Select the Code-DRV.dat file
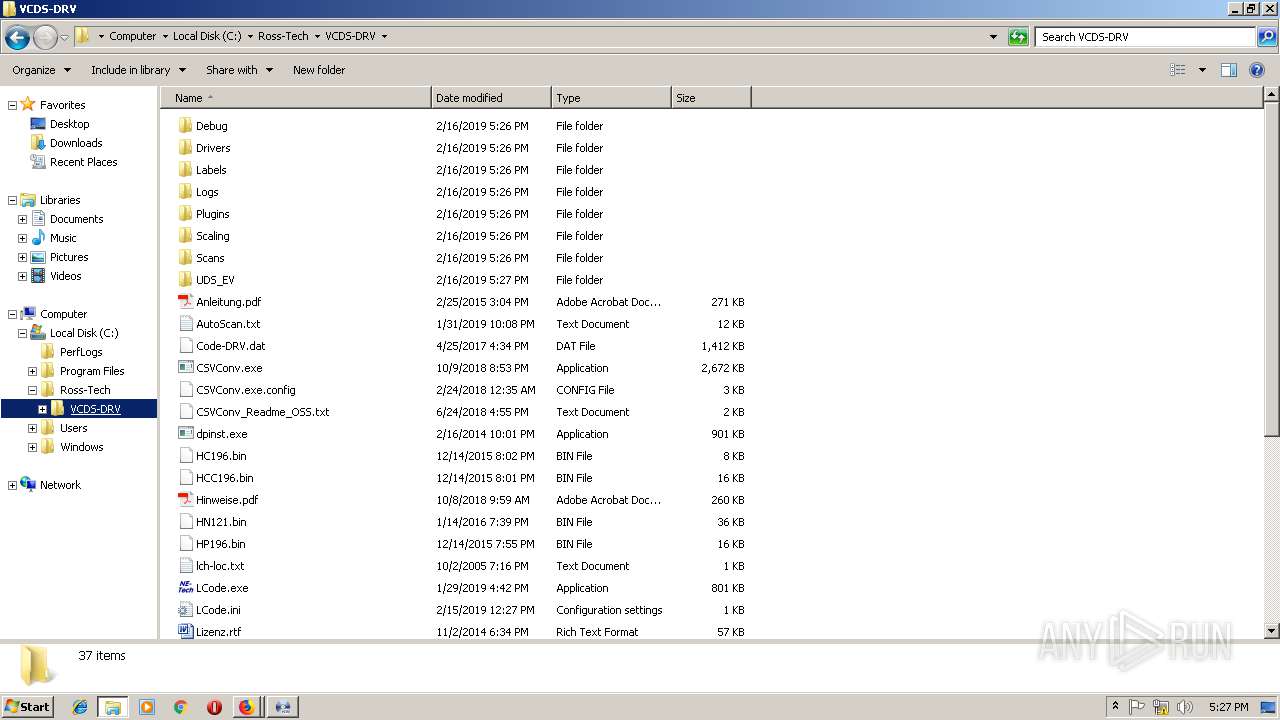Screen dimensions: 1280x720 [230, 346]
